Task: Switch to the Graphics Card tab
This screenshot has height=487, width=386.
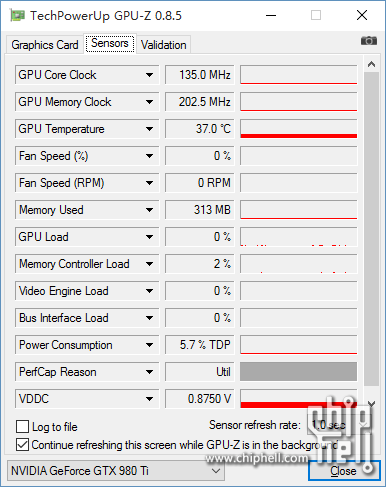Action: 45,45
